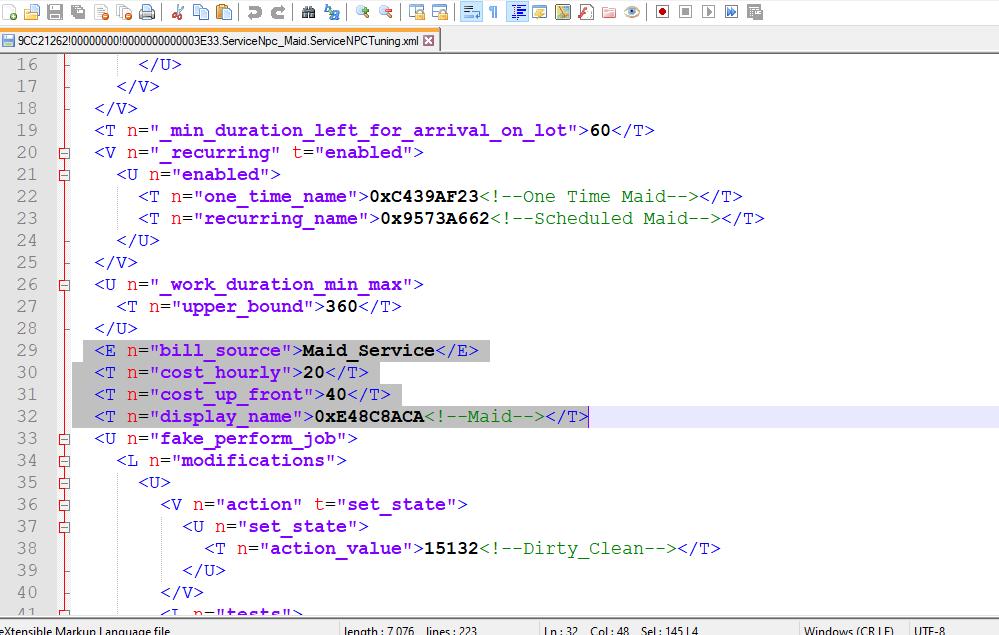This screenshot has width=999, height=635.
Task: Collapse the _work_duration_min_max fold at line 26
Action: pos(65,285)
